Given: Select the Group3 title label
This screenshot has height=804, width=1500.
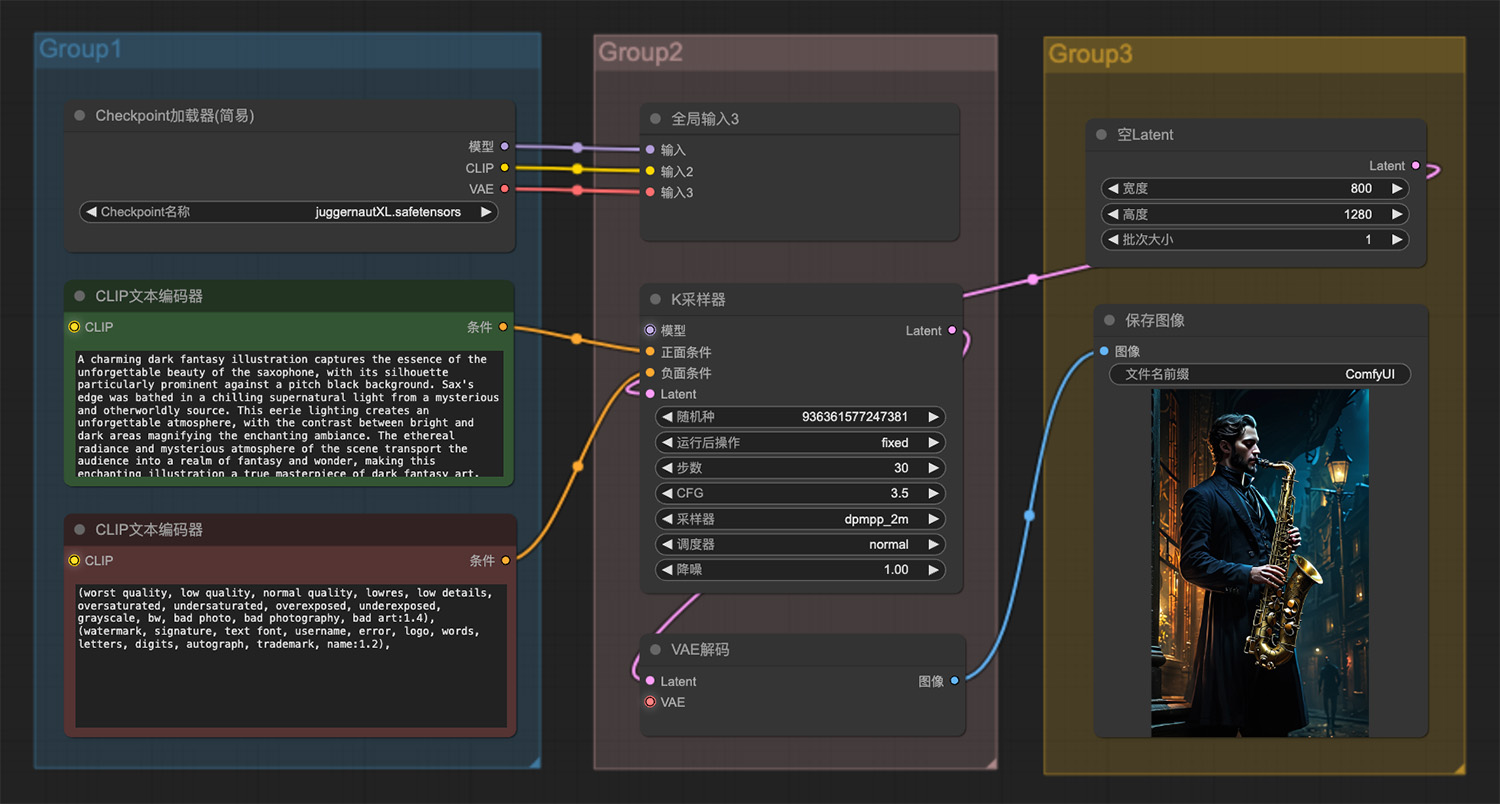Looking at the screenshot, I should [x=1090, y=54].
